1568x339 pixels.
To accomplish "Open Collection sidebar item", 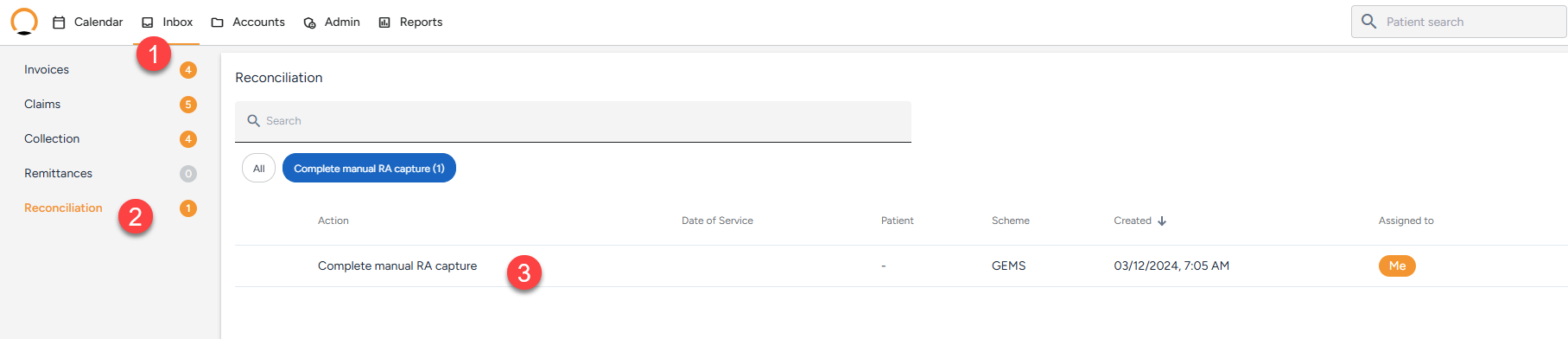I will tap(52, 139).
